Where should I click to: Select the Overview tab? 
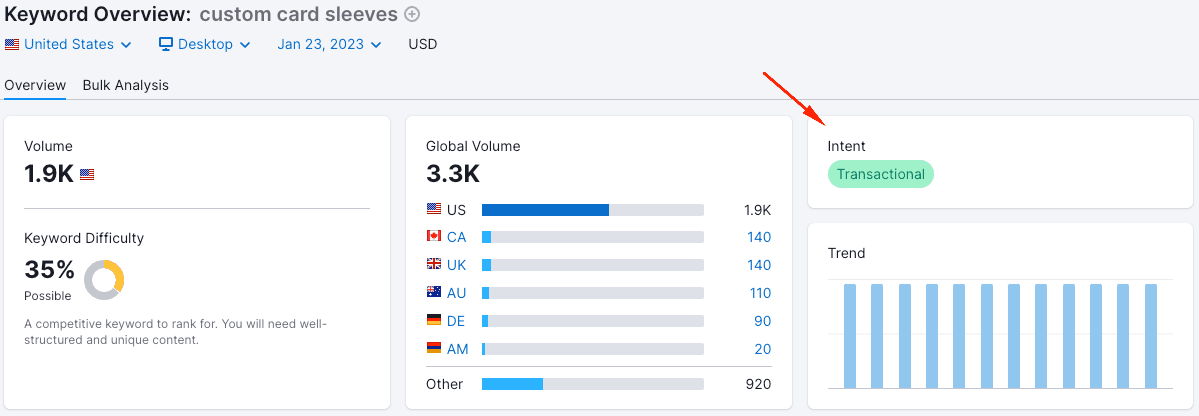pos(35,85)
